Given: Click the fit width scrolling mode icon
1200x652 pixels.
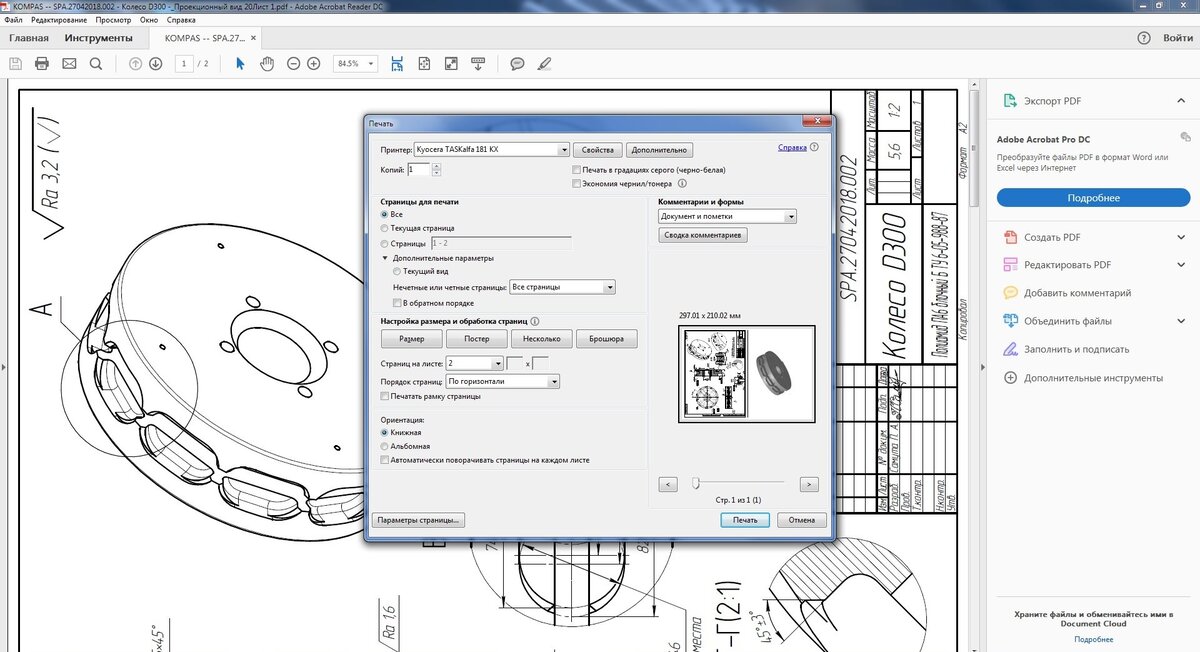Looking at the screenshot, I should (397, 63).
